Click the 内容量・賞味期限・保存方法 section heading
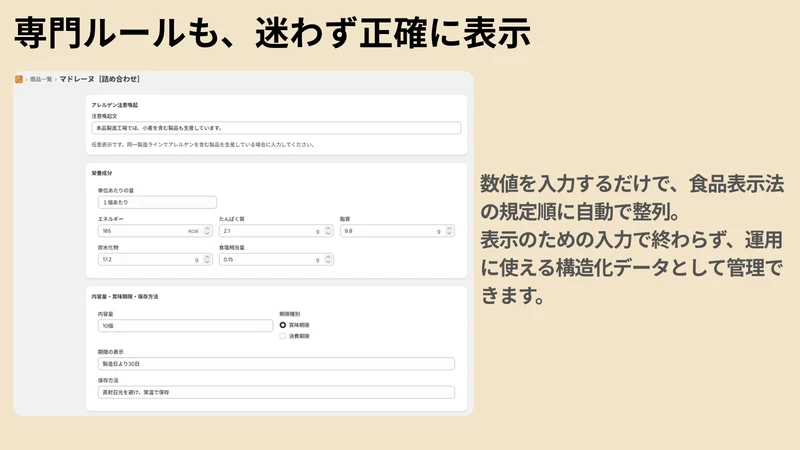Viewport: 800px width, 450px height. [125, 296]
